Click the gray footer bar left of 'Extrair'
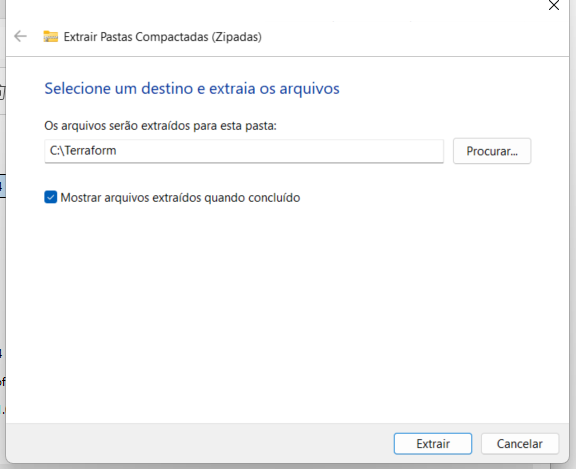This screenshot has width=576, height=469. [198, 444]
